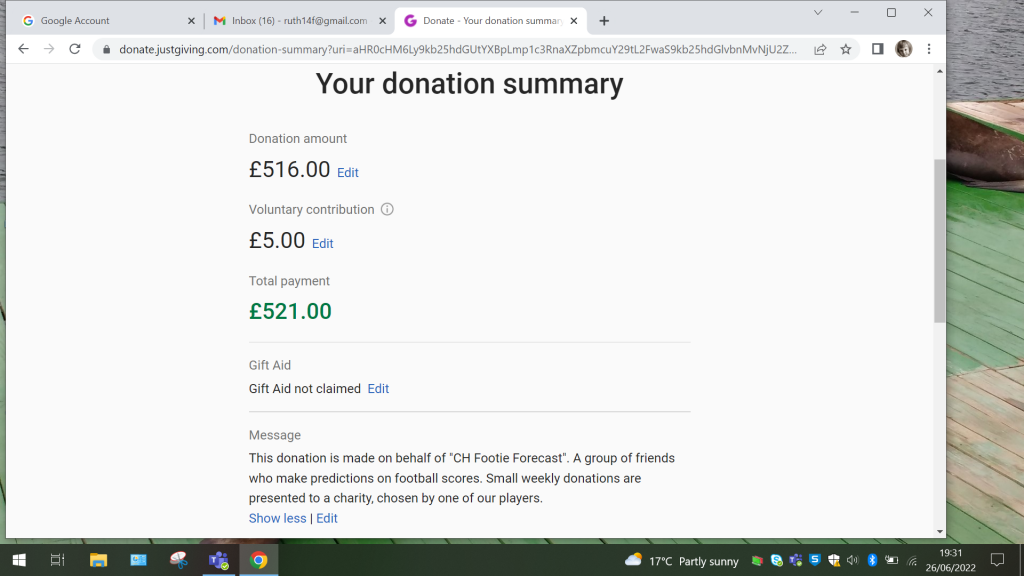The image size is (1024, 576).
Task: Open Microsoft Teams from the taskbar
Action: (x=218, y=560)
